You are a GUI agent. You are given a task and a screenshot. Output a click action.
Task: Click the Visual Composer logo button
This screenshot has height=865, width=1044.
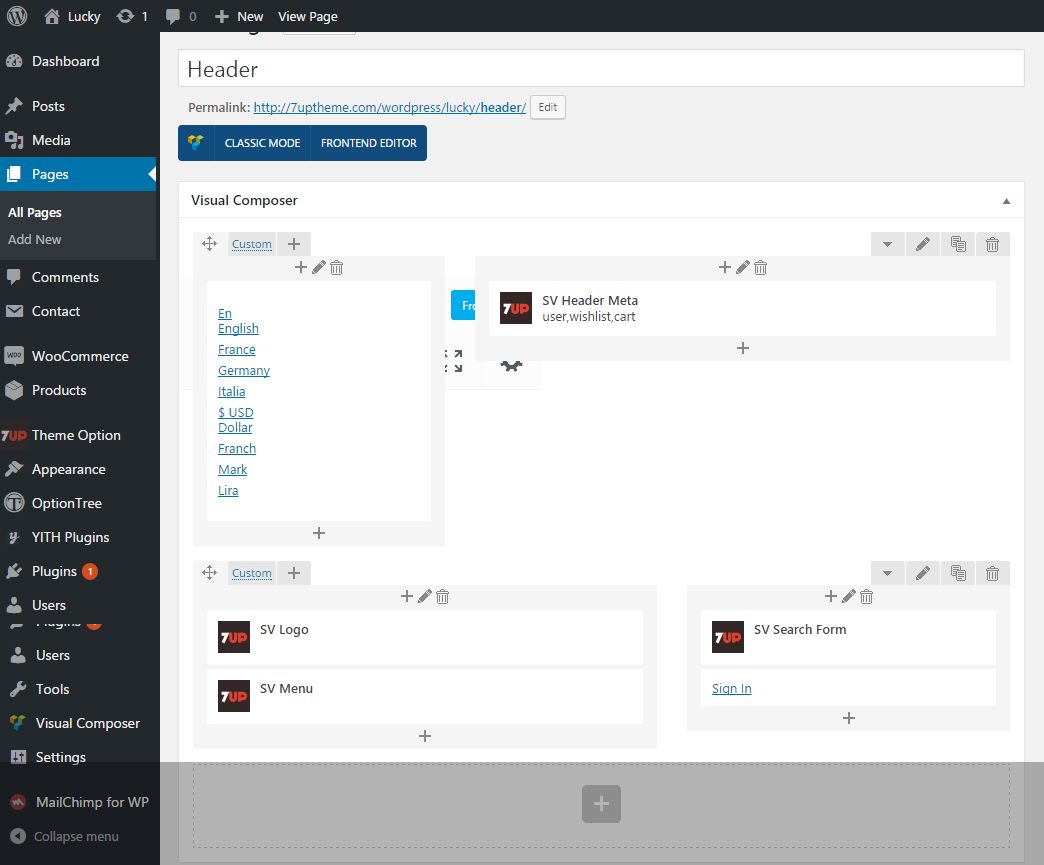[x=195, y=143]
